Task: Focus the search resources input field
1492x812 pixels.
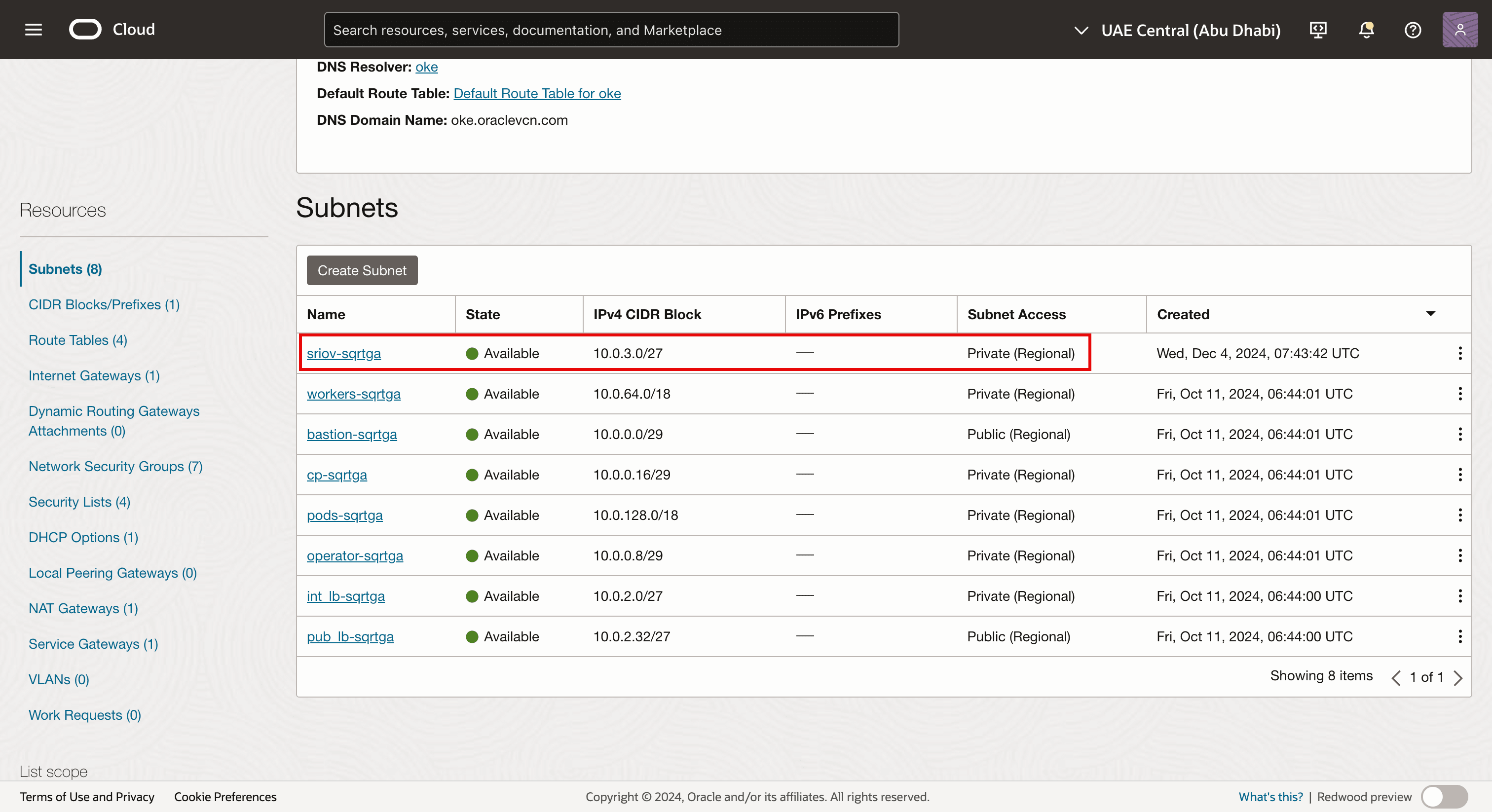Action: click(611, 30)
